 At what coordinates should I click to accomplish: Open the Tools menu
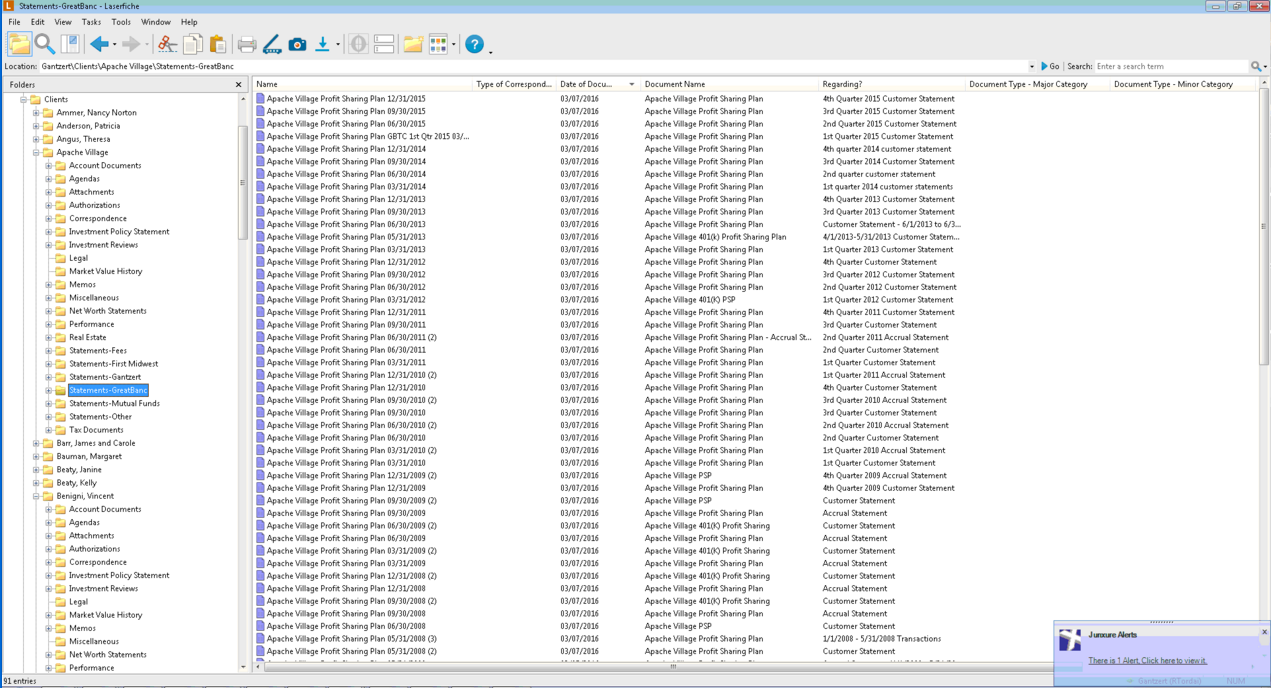[121, 22]
